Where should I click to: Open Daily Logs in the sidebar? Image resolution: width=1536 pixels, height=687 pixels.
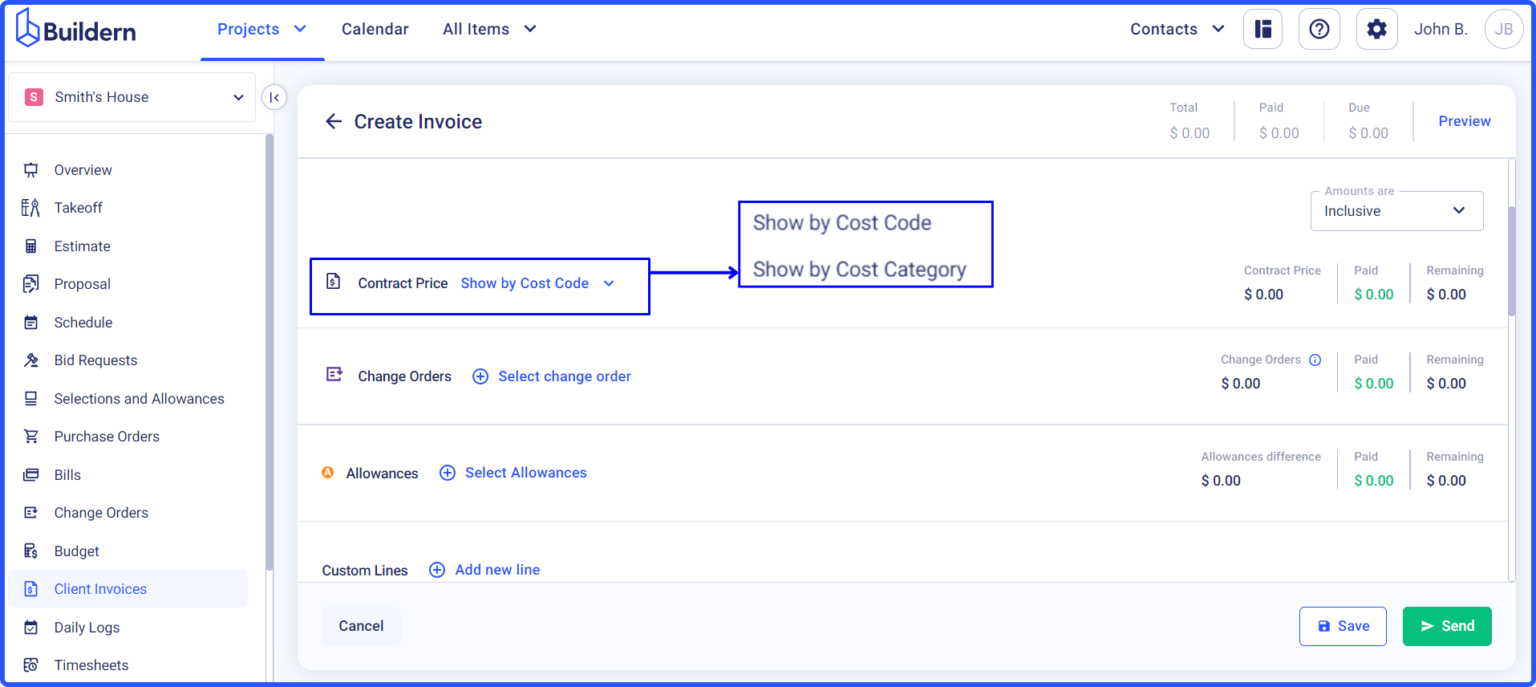point(87,628)
